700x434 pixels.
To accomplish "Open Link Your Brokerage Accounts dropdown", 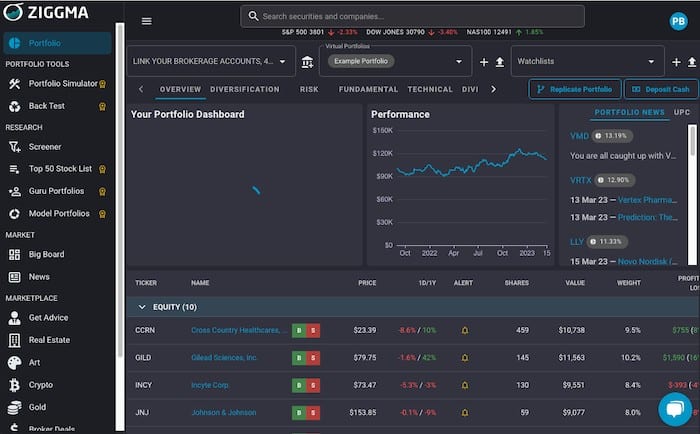I will tap(211, 61).
